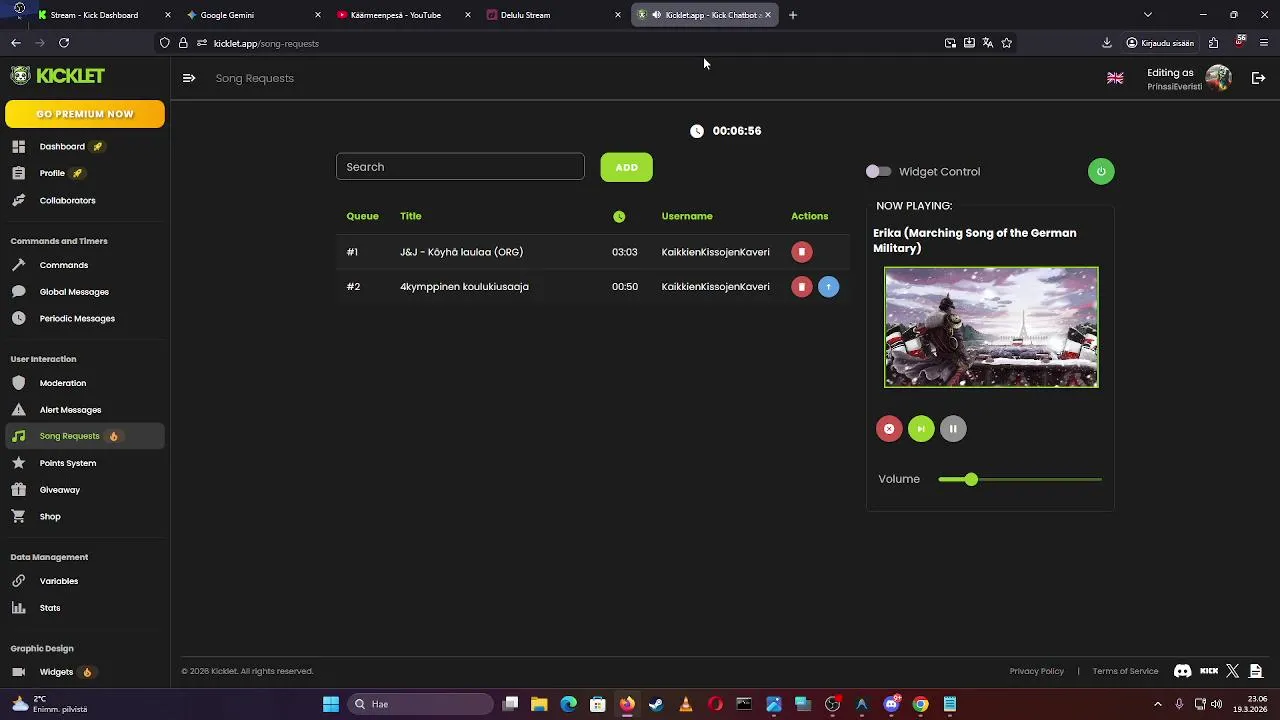
Task: Click Kirjaudu sisään account button
Action: [1160, 43]
